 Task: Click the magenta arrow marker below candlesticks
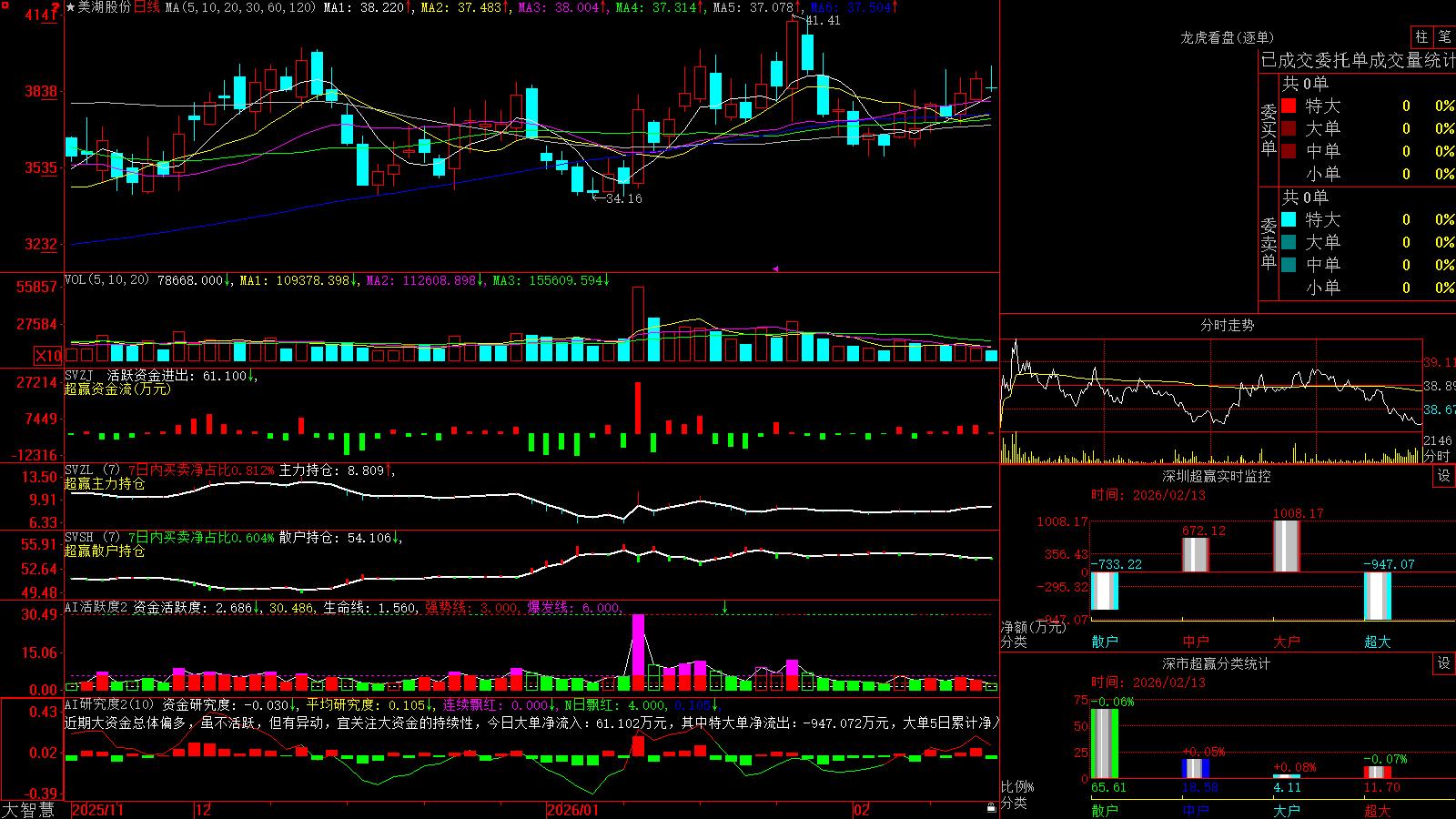click(776, 268)
